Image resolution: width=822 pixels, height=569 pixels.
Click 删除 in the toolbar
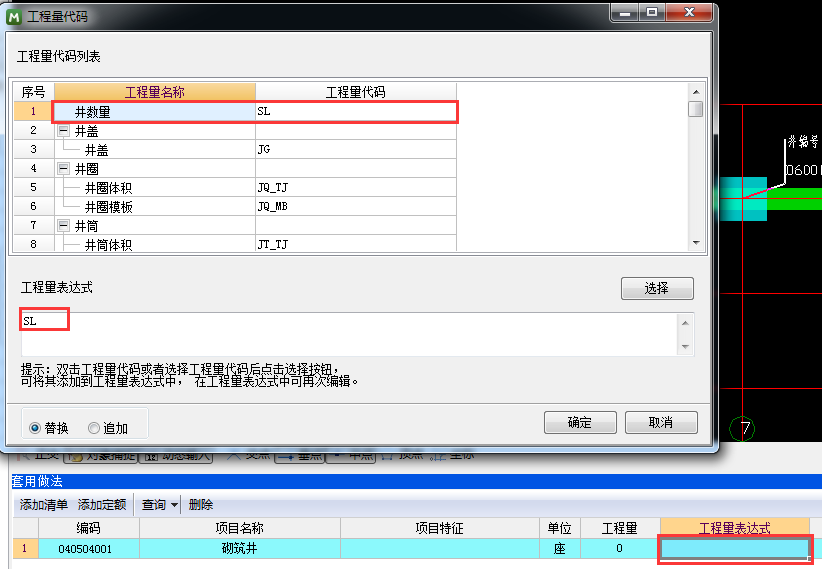(201, 505)
